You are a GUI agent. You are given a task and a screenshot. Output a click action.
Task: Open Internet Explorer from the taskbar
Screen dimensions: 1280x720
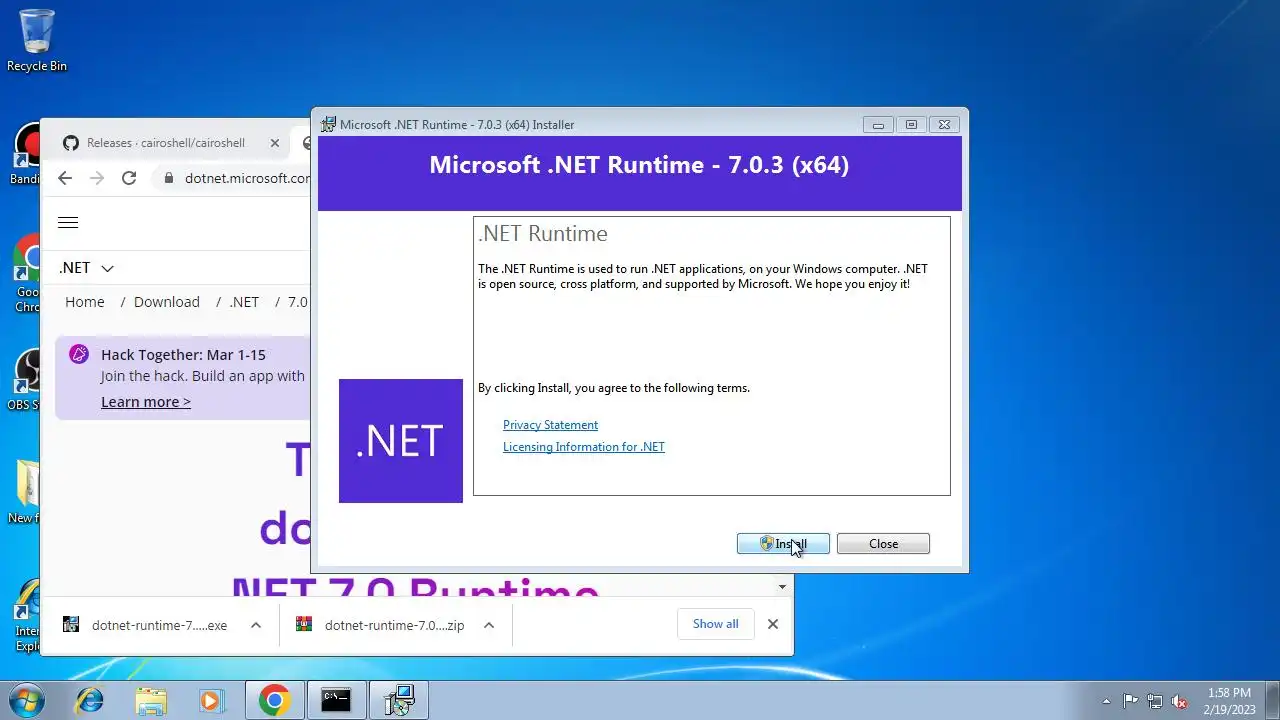[90, 700]
